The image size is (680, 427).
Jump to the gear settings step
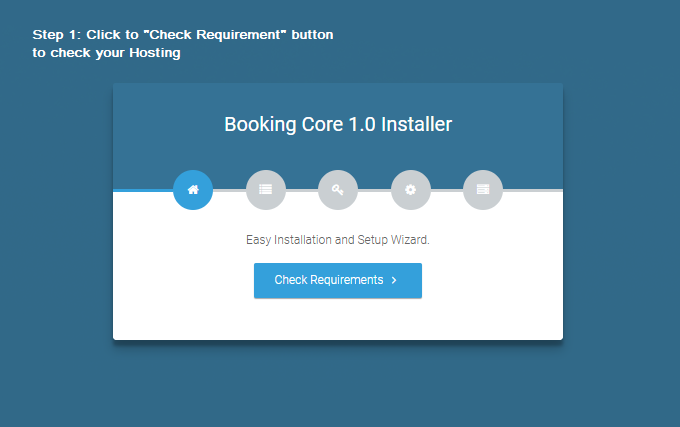click(411, 189)
